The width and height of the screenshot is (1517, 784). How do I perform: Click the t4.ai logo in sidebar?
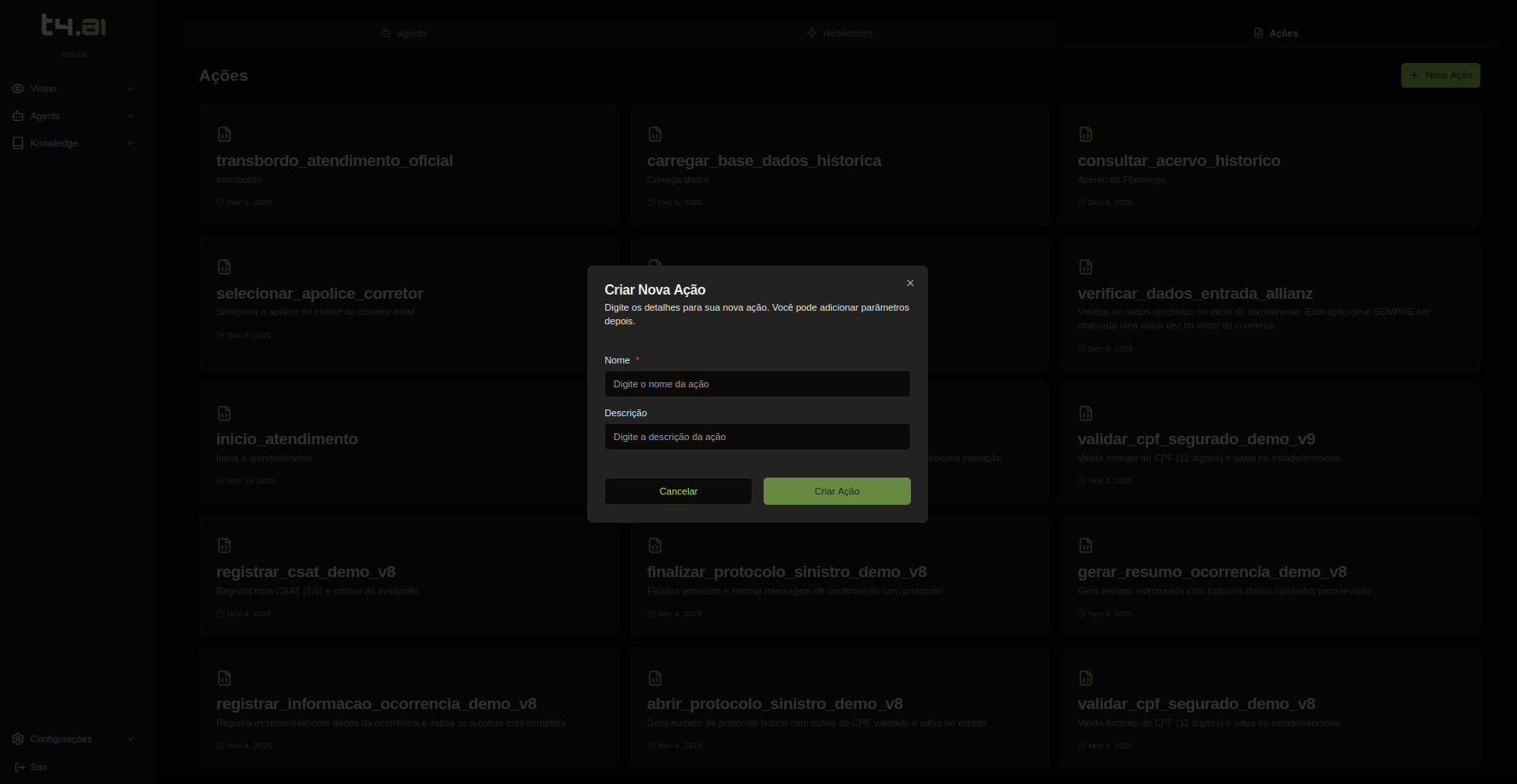[74, 26]
